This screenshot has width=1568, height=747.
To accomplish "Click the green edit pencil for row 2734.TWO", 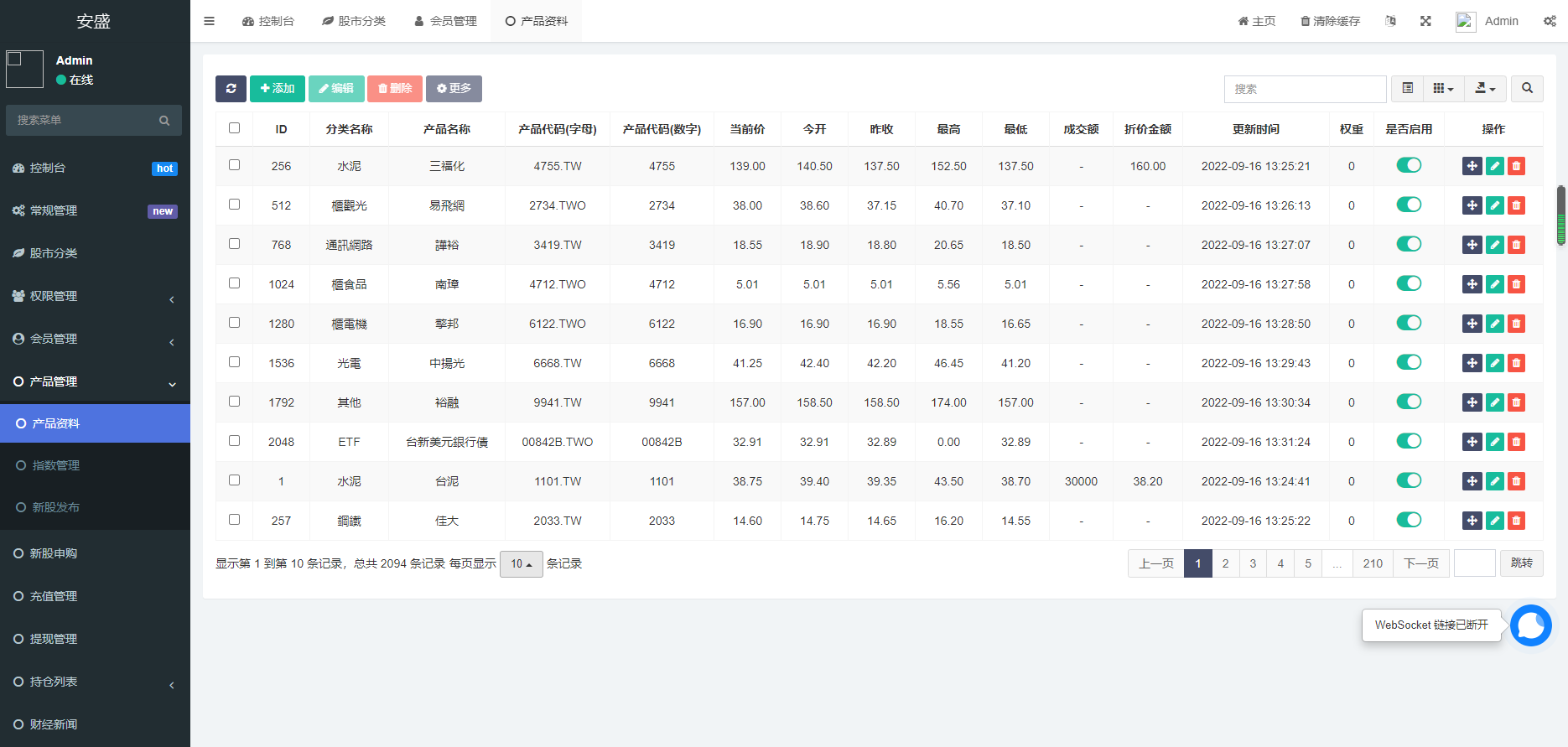I will click(1494, 205).
